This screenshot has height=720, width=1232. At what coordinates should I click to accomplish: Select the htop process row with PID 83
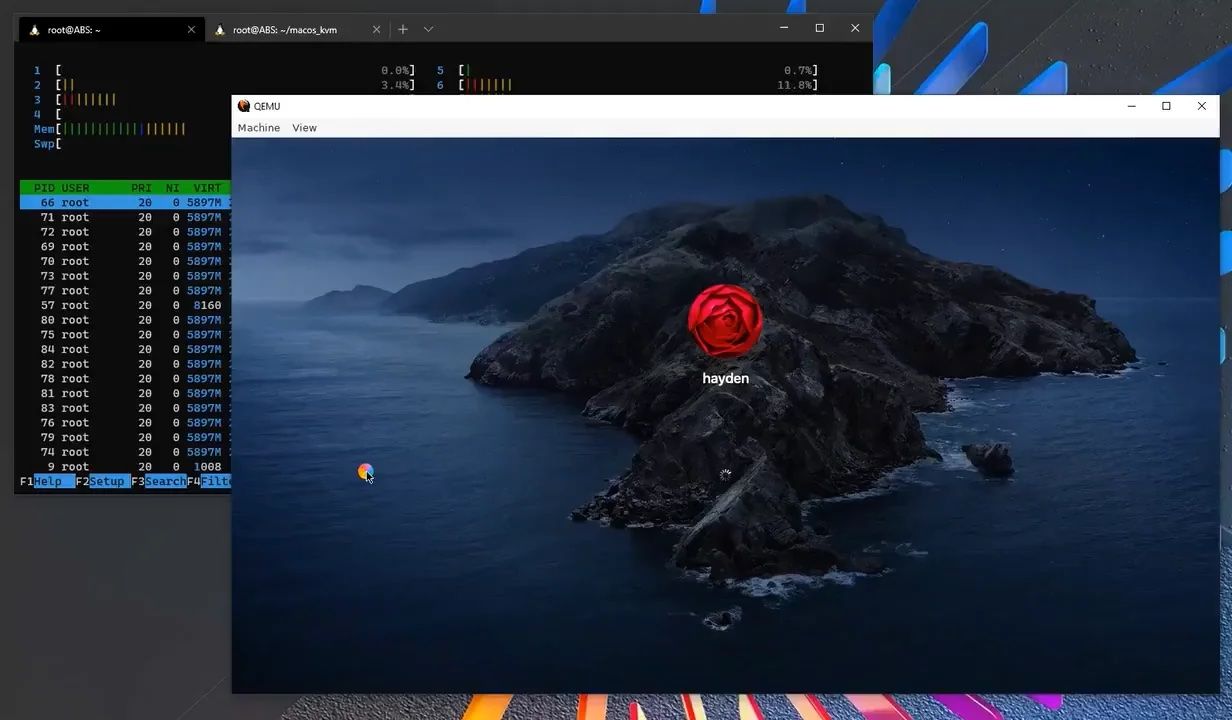coord(126,408)
